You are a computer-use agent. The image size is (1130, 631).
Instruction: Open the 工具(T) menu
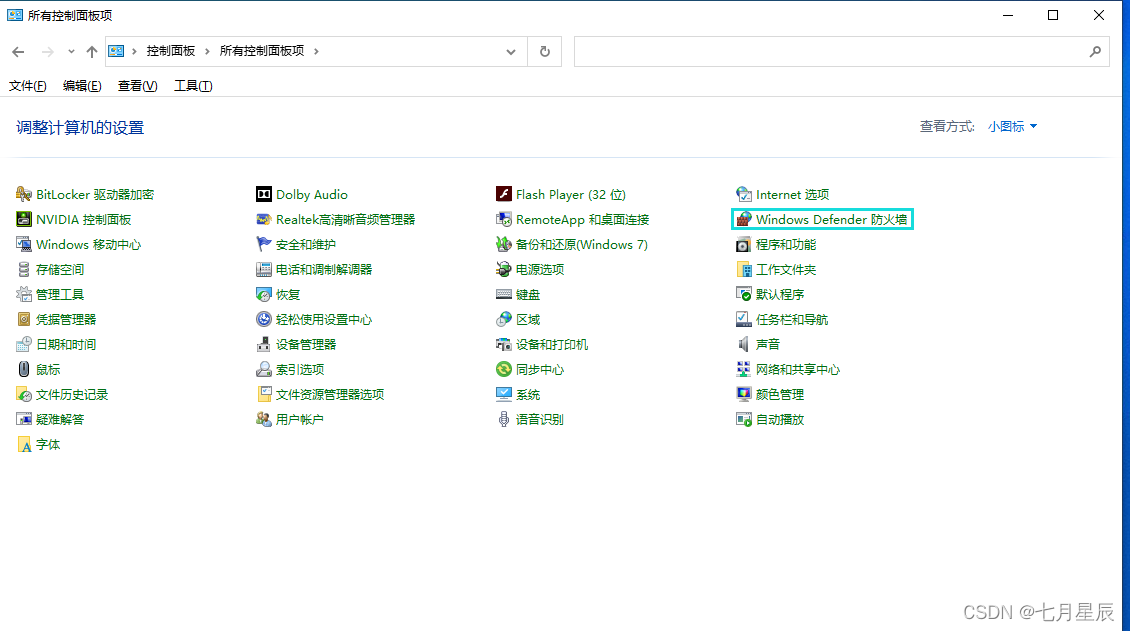[193, 86]
